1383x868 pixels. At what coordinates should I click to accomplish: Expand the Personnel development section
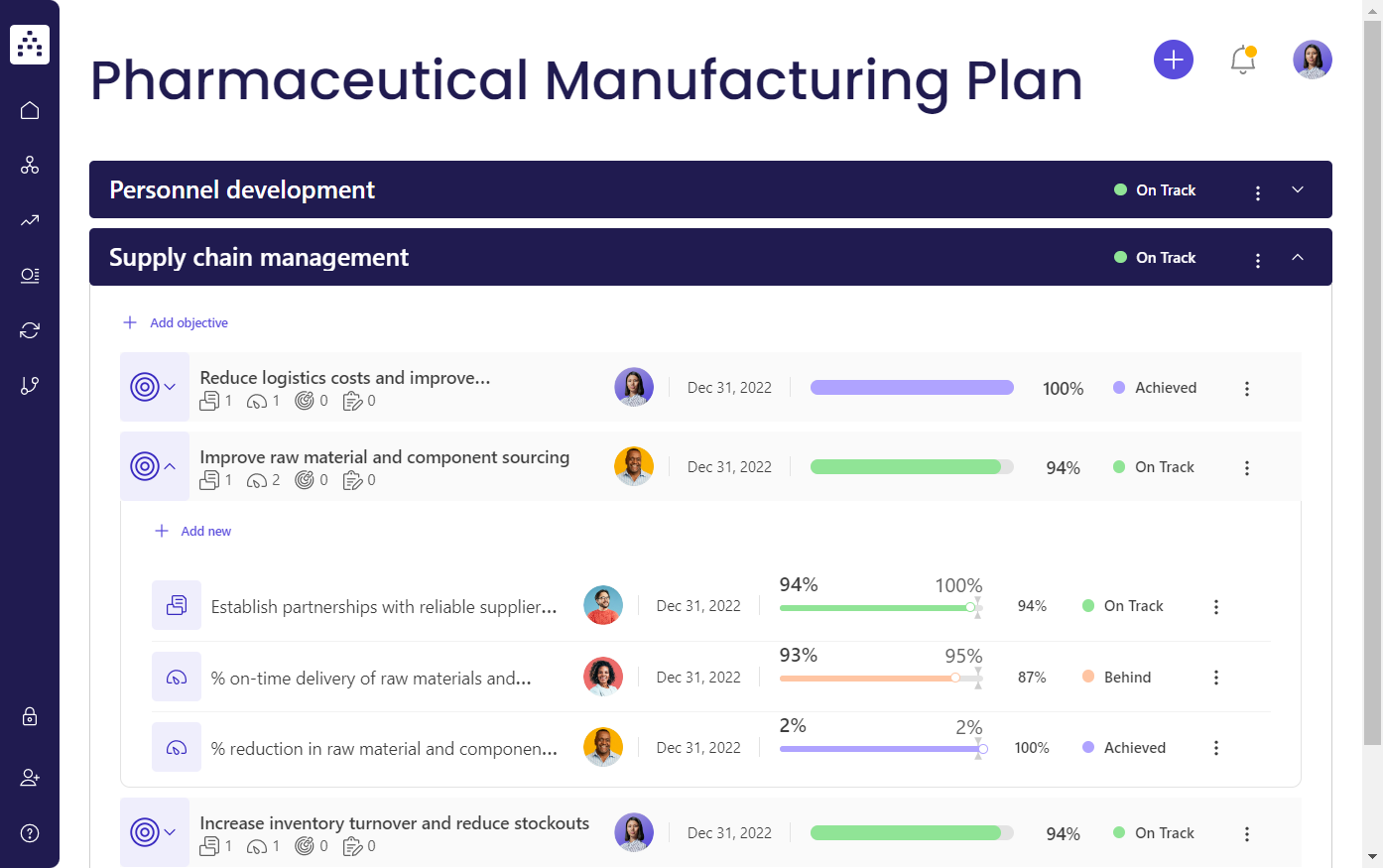pyautogui.click(x=1298, y=189)
